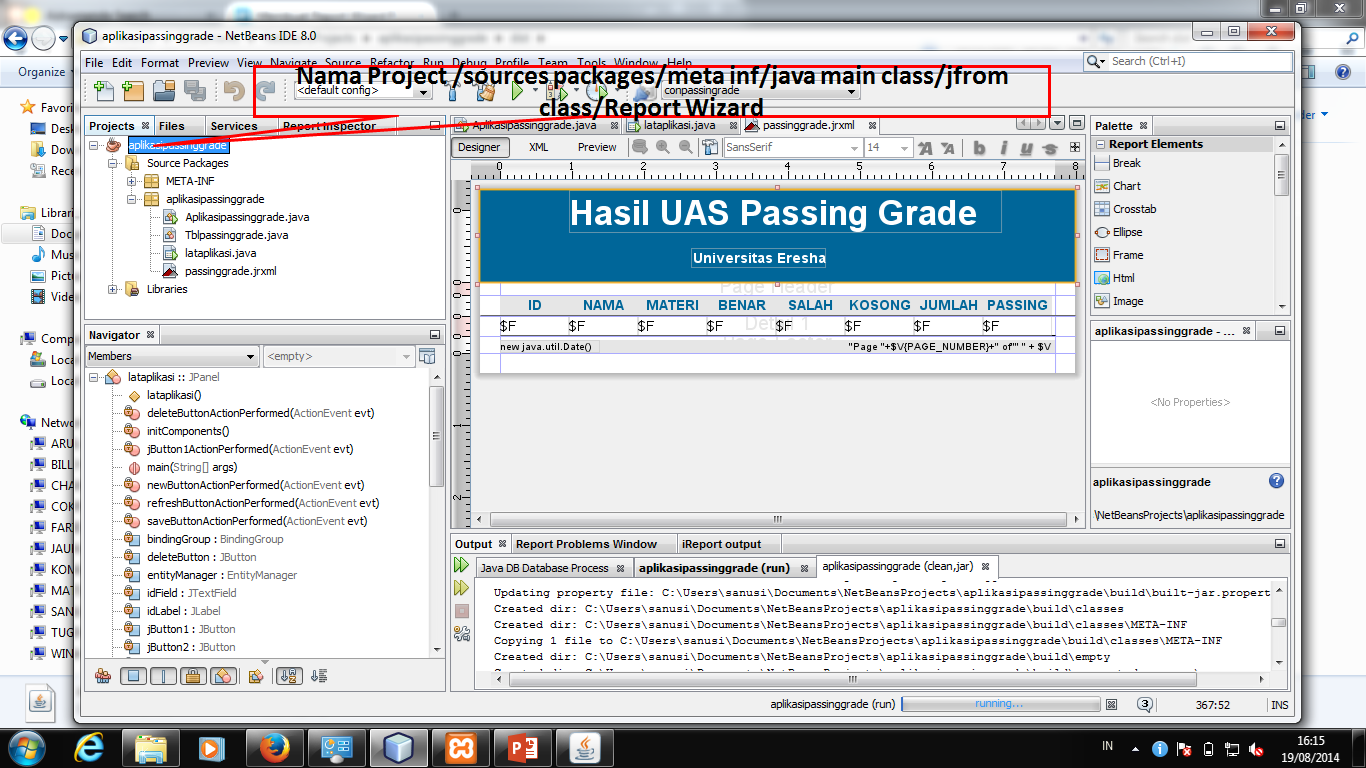This screenshot has height=768, width=1366.
Task: Open XAMPP from the Windows taskbar
Action: (x=460, y=747)
